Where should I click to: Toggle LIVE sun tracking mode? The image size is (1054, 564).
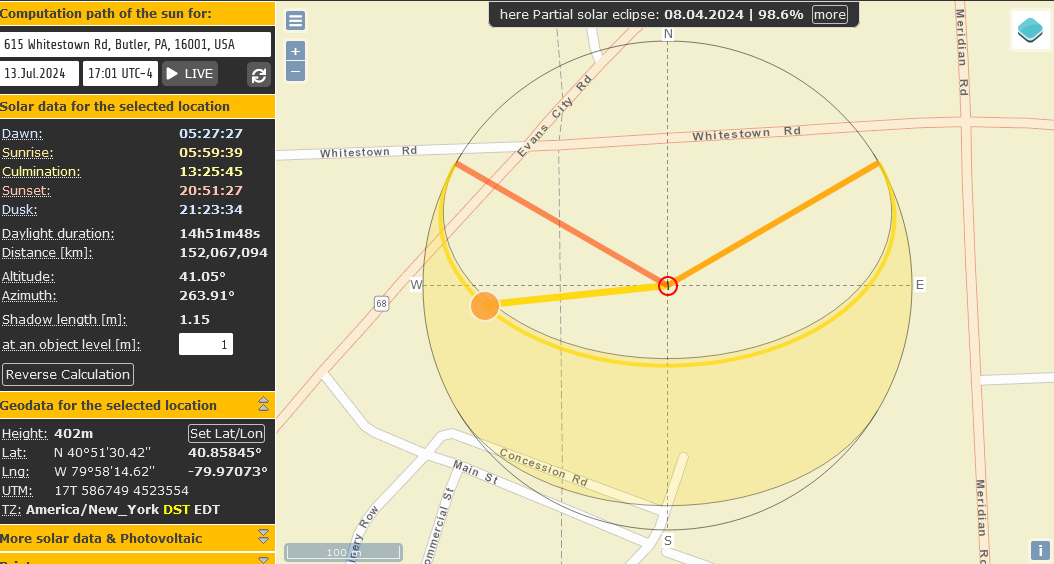pyautogui.click(x=190, y=73)
